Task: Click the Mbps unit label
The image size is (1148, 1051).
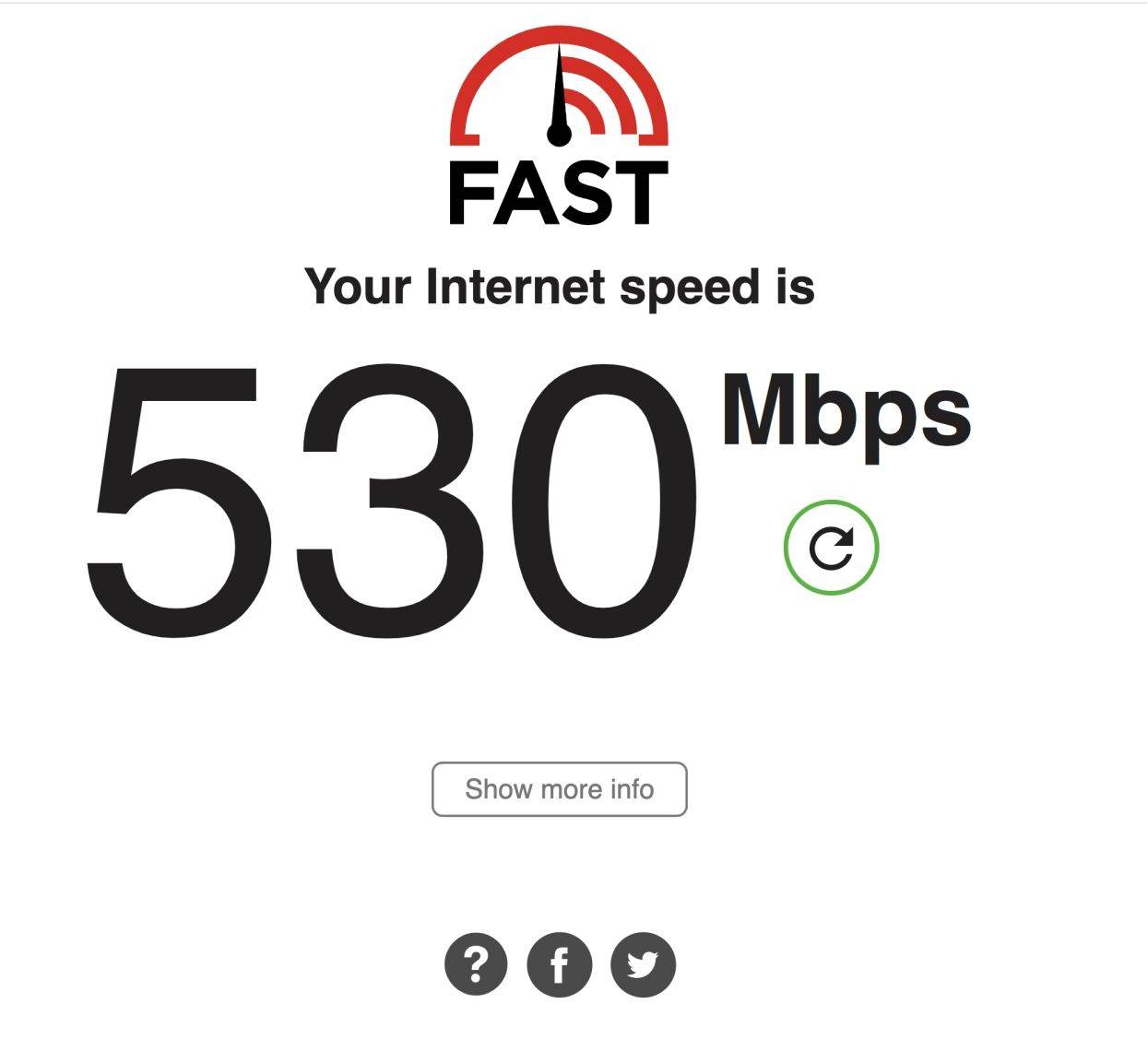Action: coord(846,411)
